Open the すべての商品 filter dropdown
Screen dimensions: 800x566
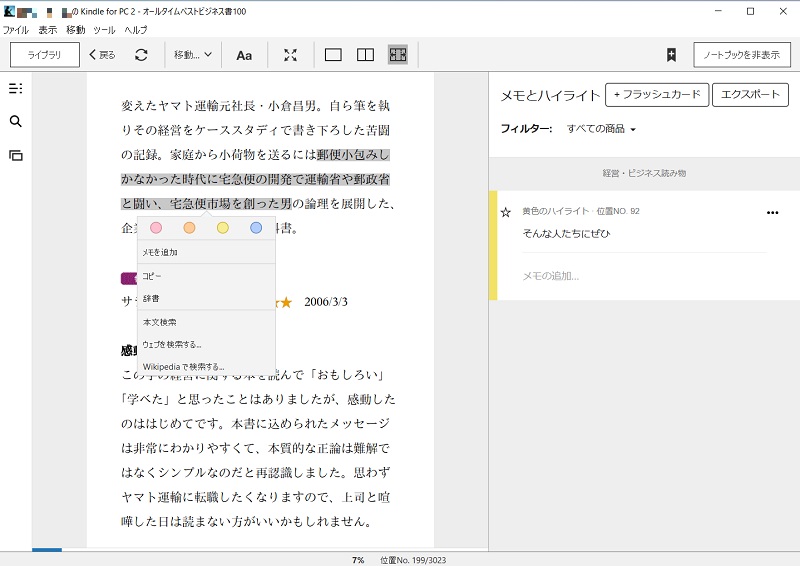tap(601, 129)
